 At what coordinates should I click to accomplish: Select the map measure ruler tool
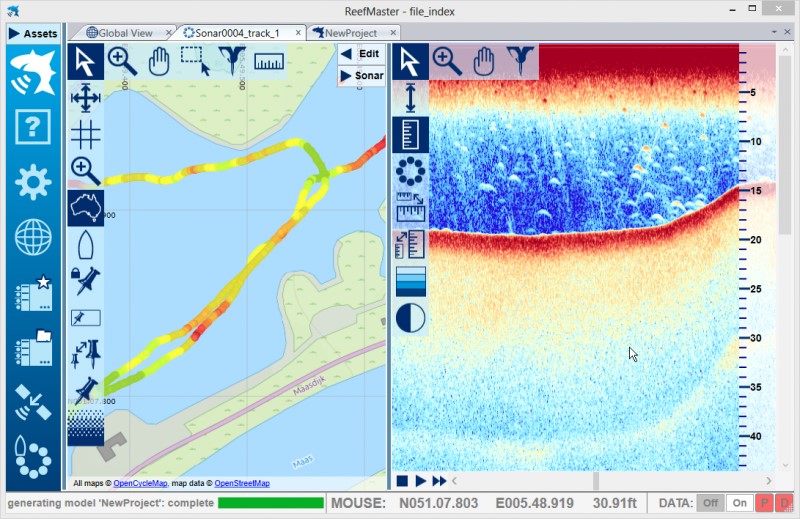(269, 61)
